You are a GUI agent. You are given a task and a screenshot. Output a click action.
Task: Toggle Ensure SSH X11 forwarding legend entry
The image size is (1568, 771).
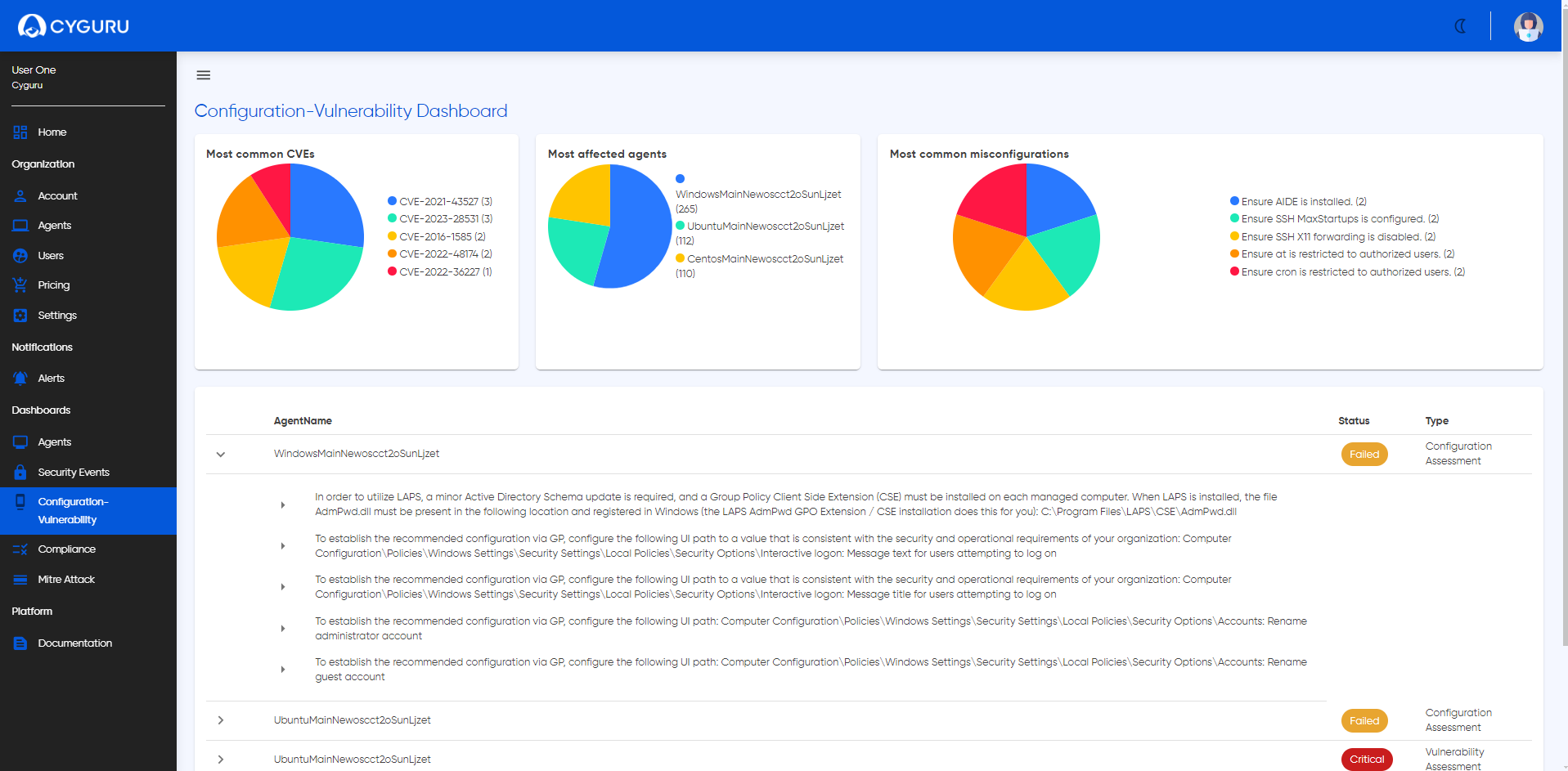coord(1333,237)
